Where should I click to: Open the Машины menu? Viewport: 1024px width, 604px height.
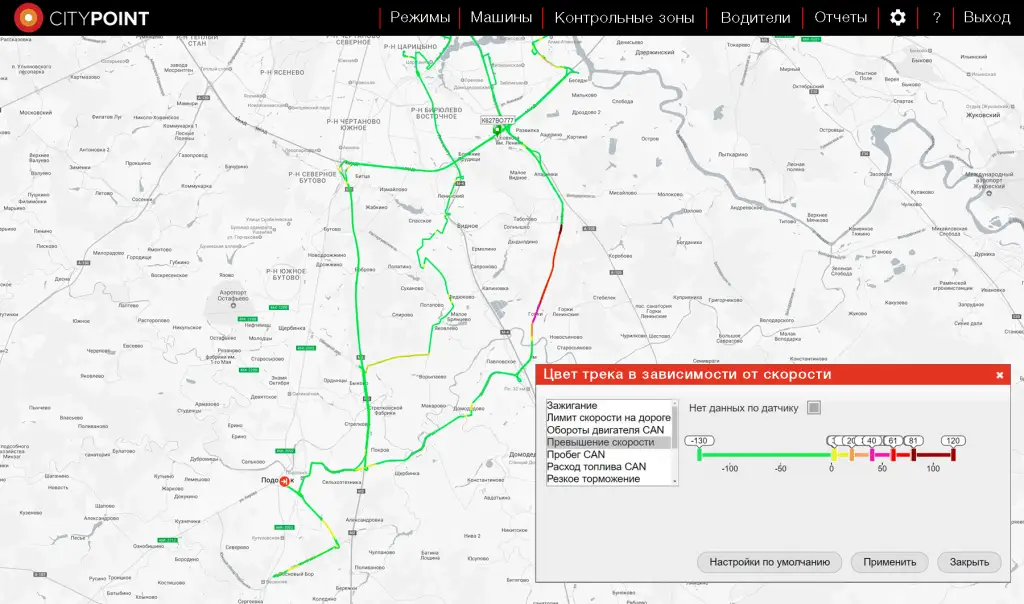pyautogui.click(x=501, y=17)
